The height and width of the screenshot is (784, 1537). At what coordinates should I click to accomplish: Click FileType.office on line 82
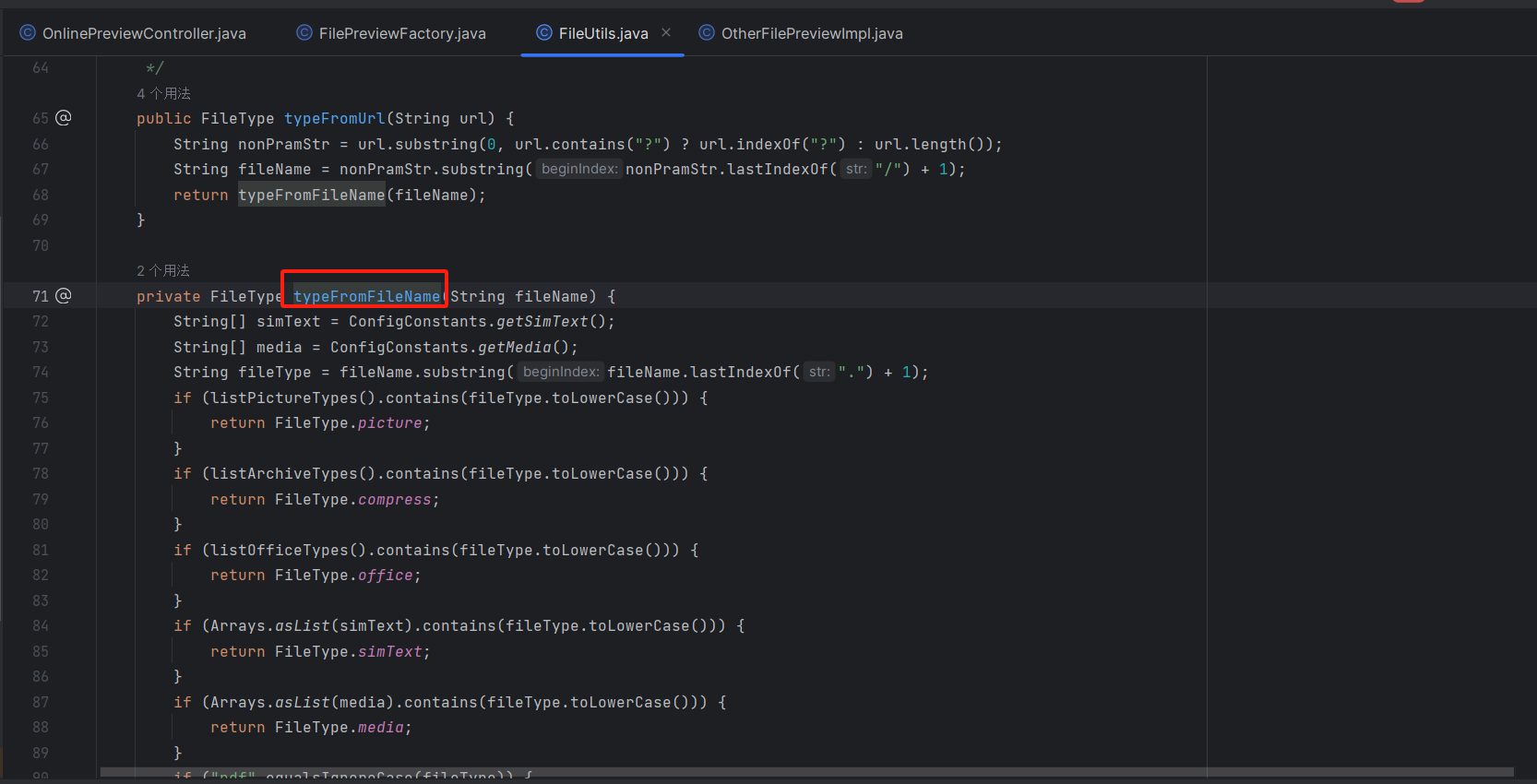pos(343,575)
